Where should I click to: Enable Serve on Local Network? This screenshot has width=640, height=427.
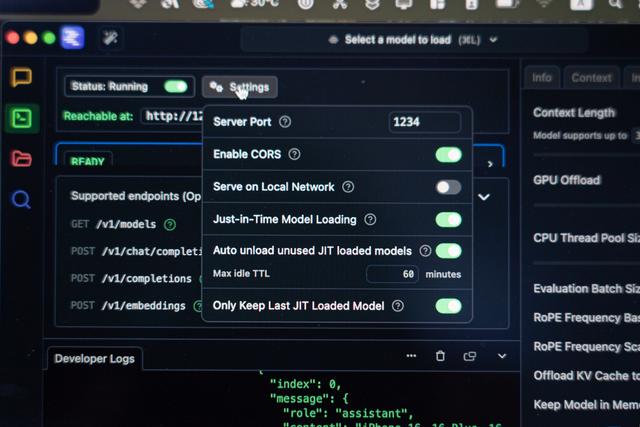tap(448, 187)
